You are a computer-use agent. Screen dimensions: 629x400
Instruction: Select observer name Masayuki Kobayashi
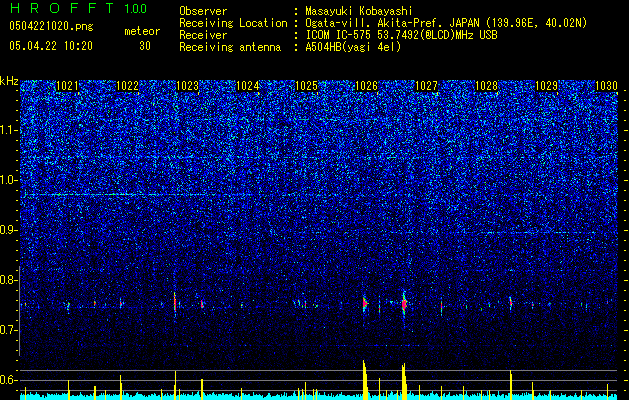coord(359,11)
